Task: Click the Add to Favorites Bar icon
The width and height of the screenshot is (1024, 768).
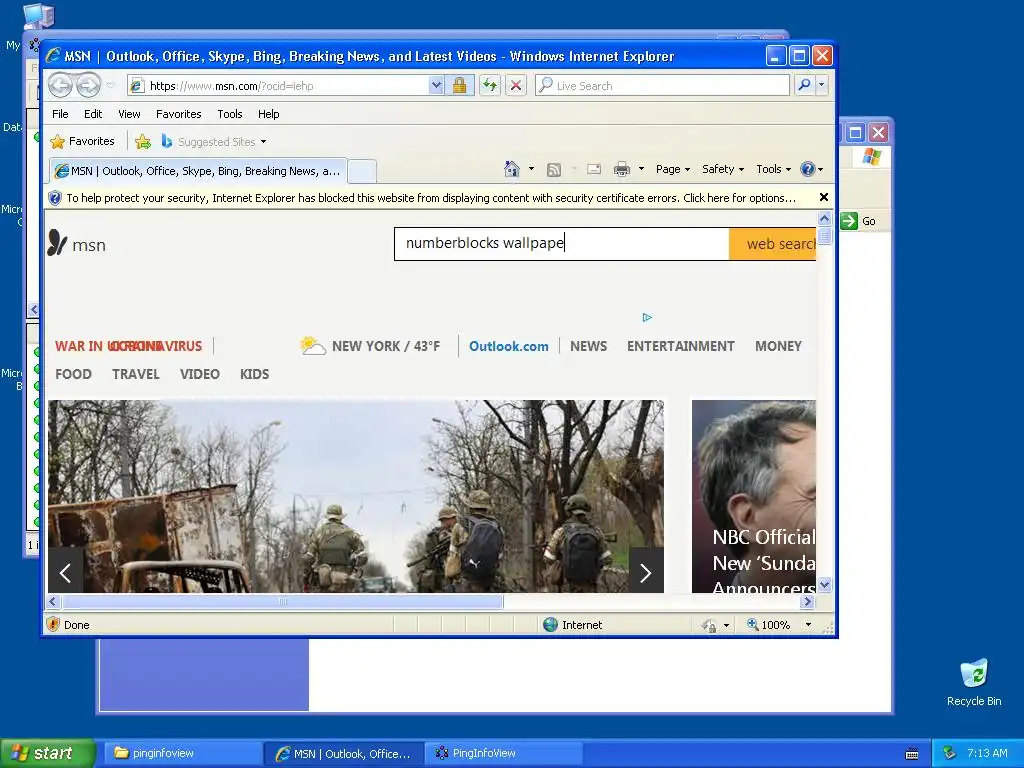Action: pos(143,141)
